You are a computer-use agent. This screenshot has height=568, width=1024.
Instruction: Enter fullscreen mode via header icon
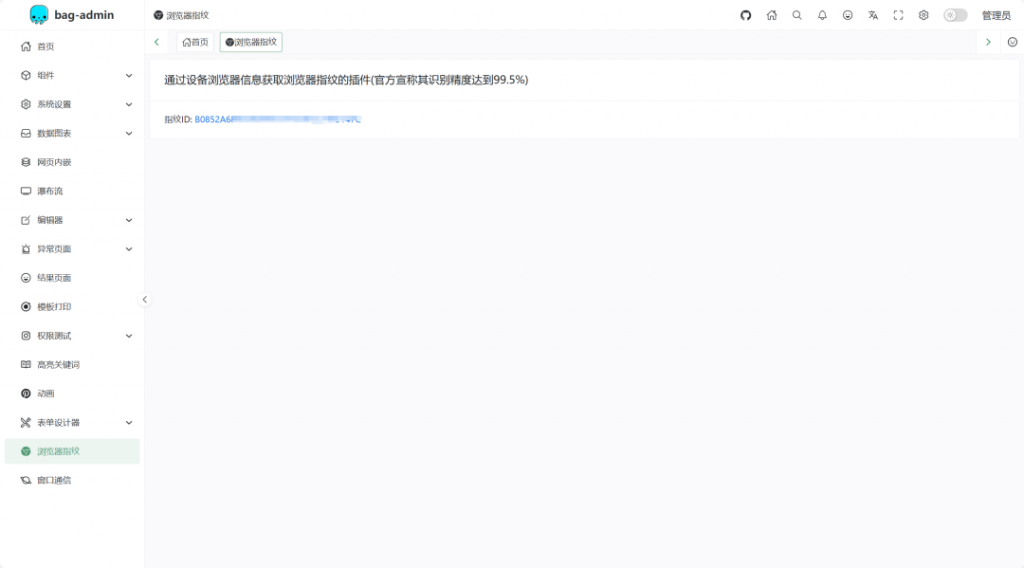[898, 15]
